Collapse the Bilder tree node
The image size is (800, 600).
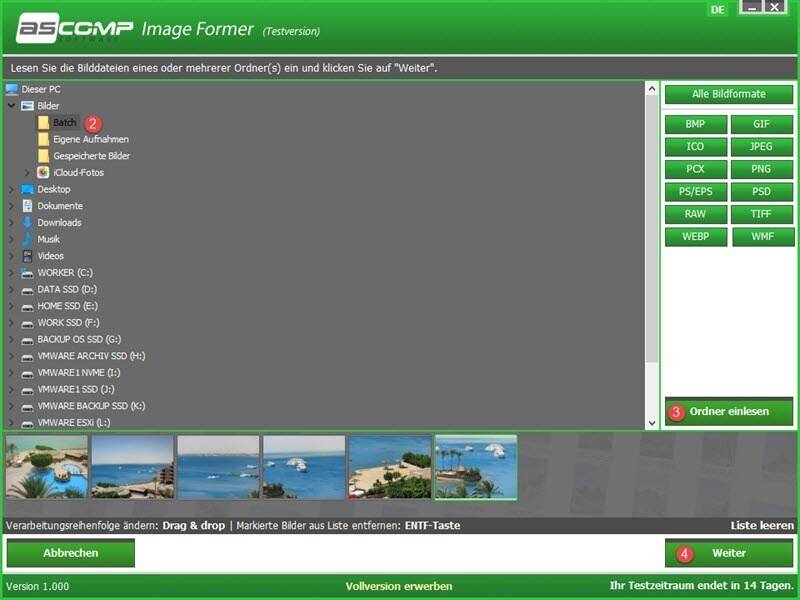pyautogui.click(x=11, y=106)
